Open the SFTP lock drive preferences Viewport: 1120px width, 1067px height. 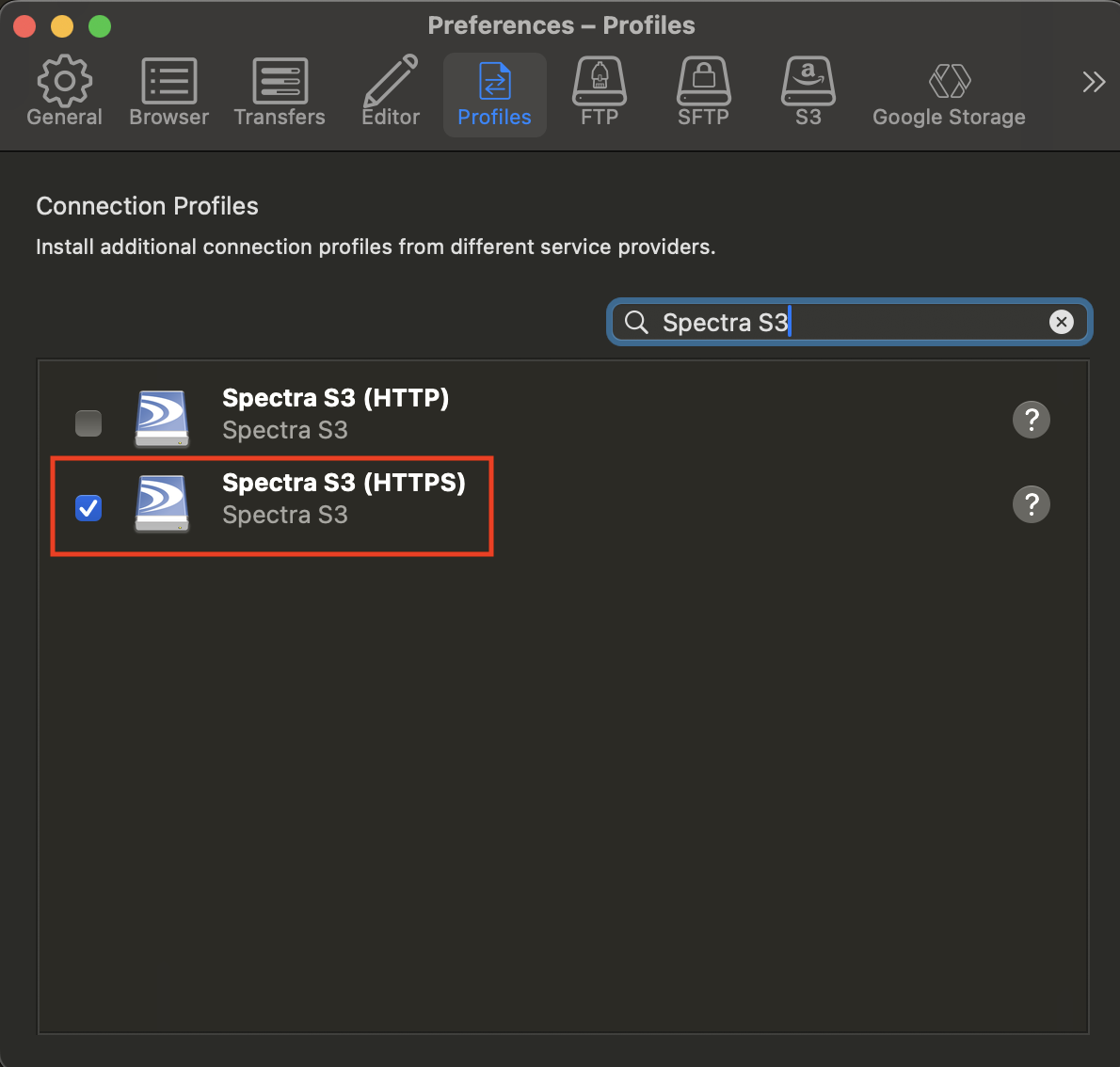(x=703, y=92)
